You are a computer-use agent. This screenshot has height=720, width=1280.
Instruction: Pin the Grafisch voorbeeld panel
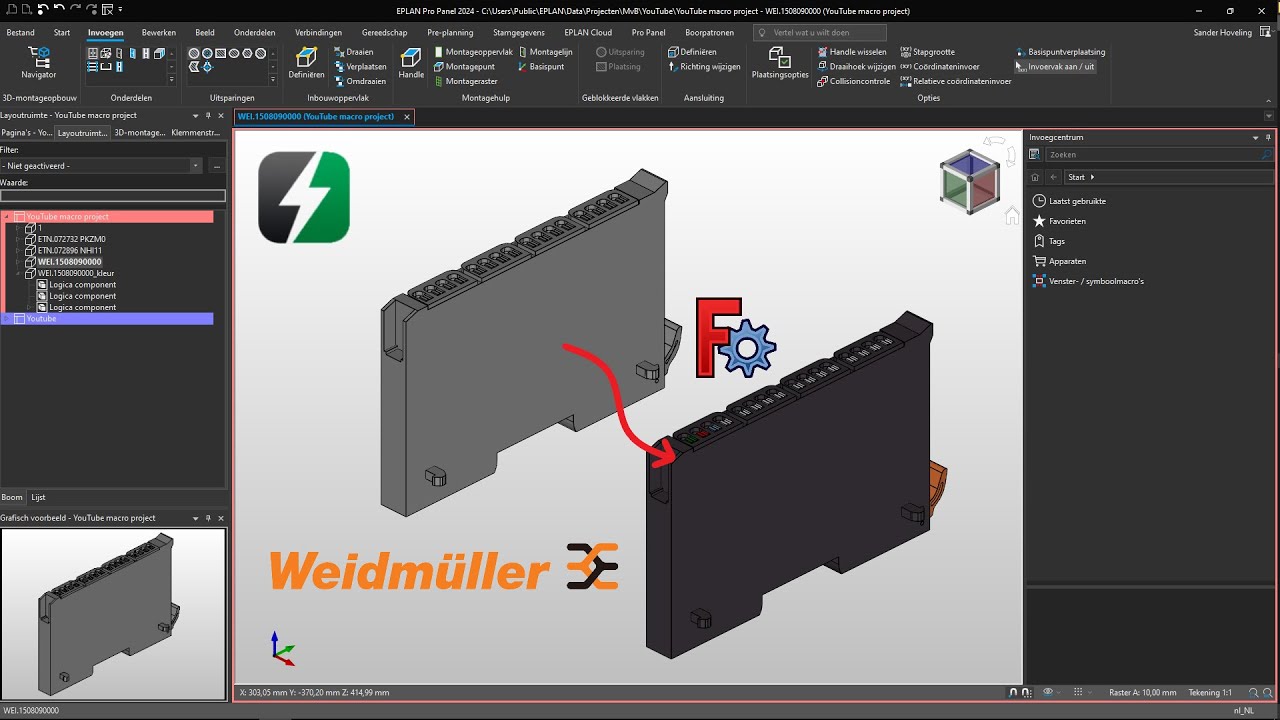click(x=208, y=518)
